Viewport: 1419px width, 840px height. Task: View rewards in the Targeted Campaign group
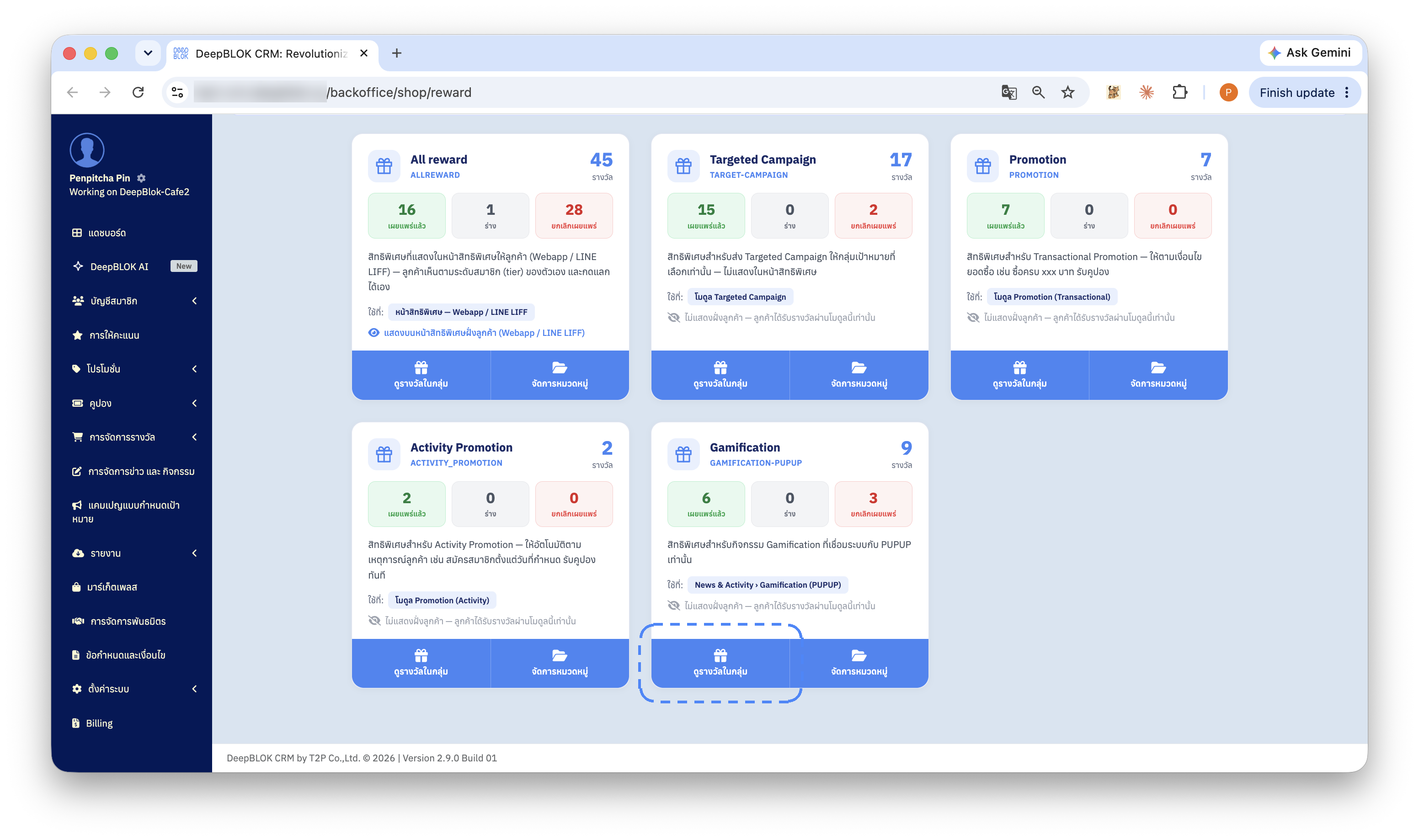click(x=720, y=375)
